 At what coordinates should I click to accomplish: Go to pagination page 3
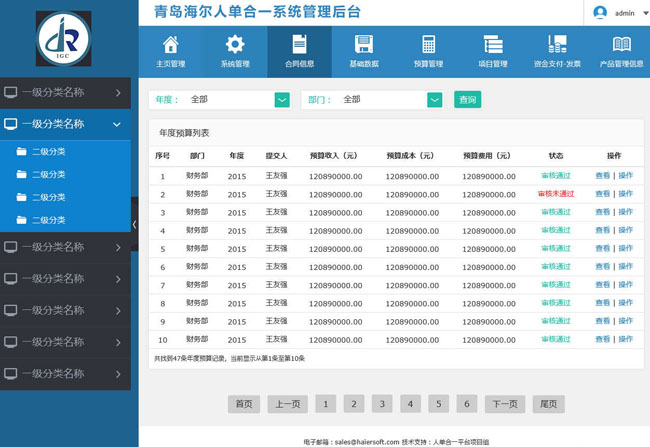pyautogui.click(x=382, y=404)
